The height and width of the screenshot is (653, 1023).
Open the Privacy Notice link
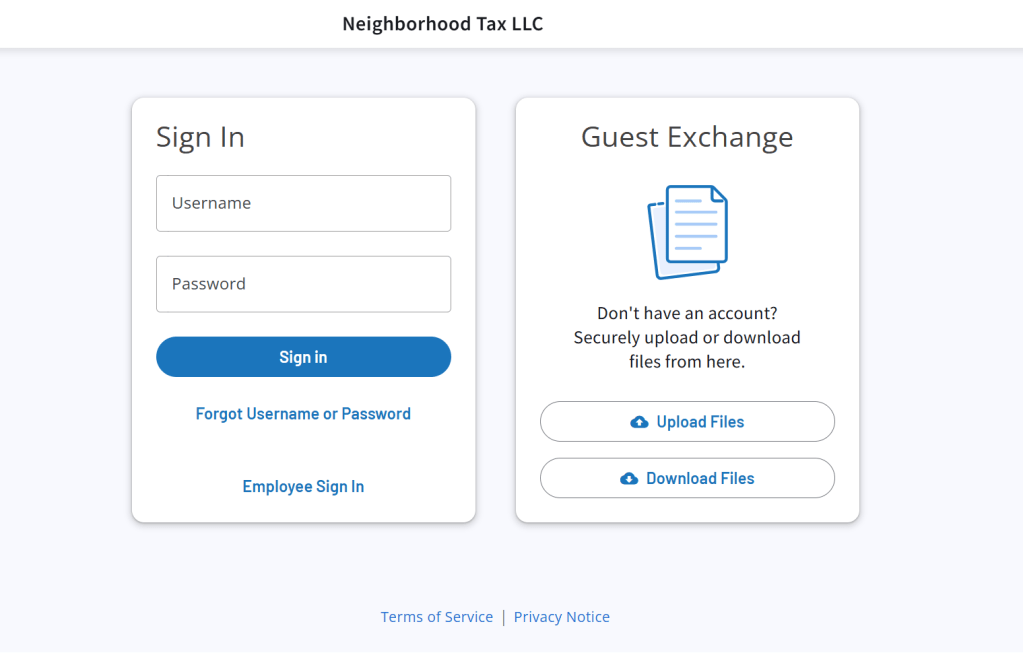pyautogui.click(x=562, y=617)
